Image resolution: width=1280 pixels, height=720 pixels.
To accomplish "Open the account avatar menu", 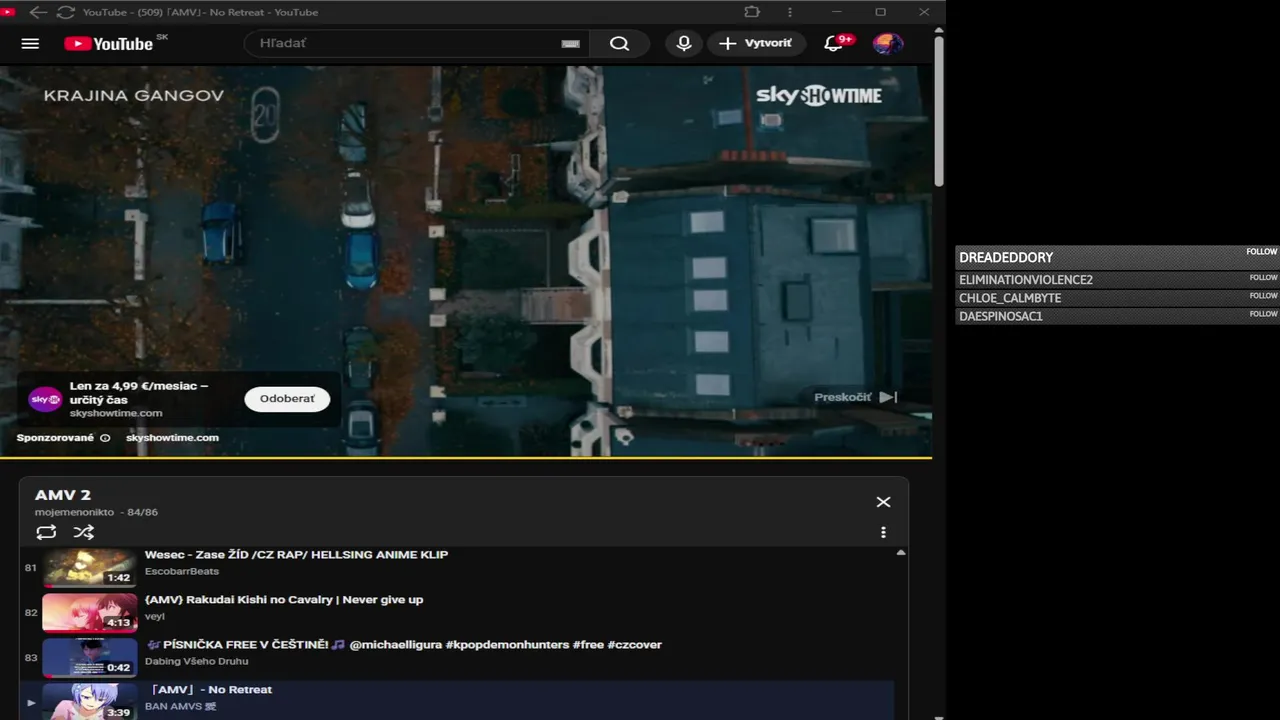I will tap(887, 43).
